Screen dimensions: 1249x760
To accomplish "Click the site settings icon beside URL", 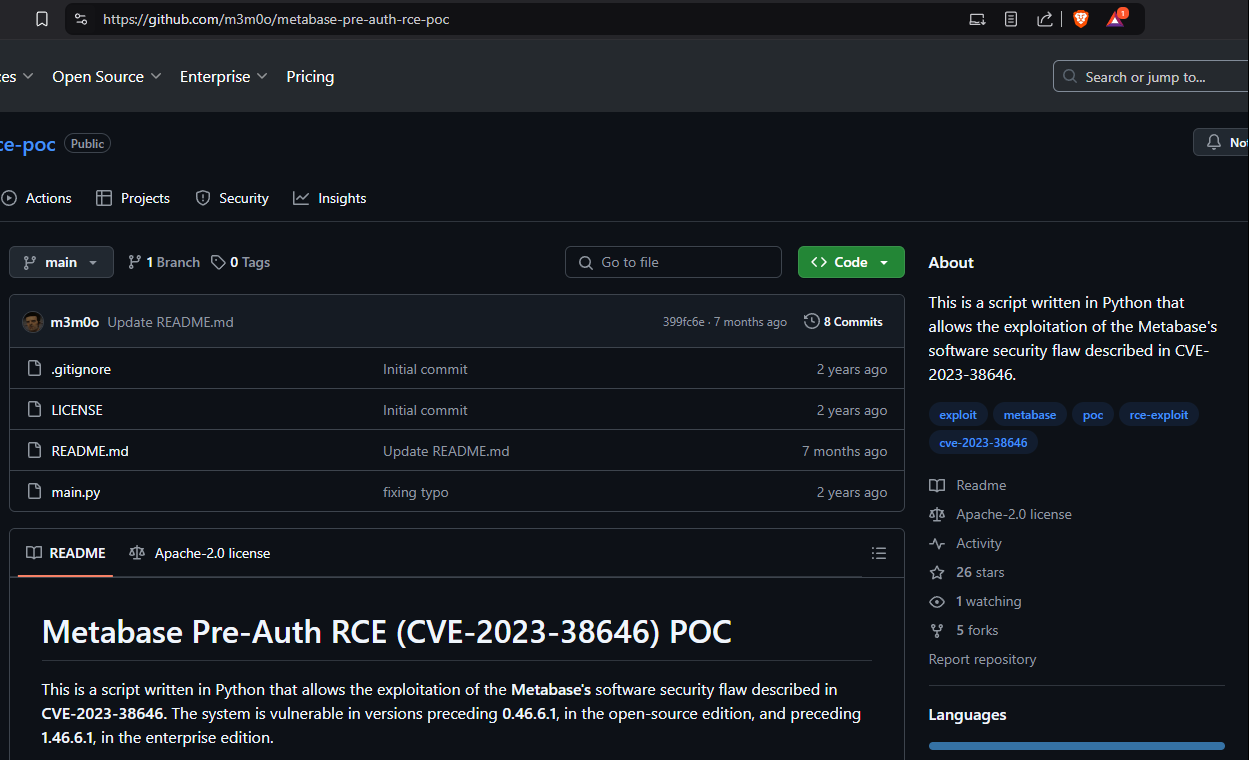I will (82, 19).
